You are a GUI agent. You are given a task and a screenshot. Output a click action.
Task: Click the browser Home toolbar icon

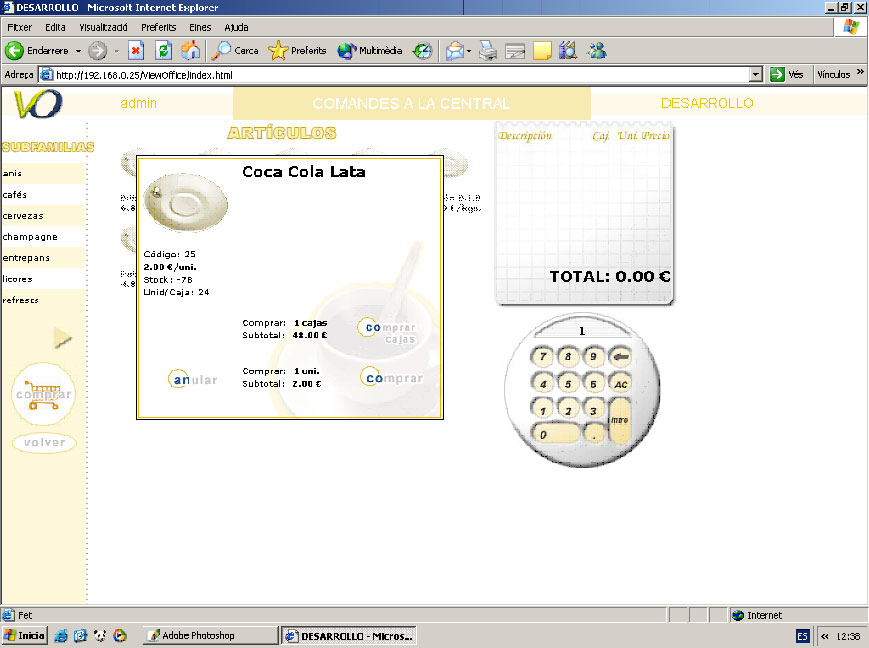coord(190,50)
